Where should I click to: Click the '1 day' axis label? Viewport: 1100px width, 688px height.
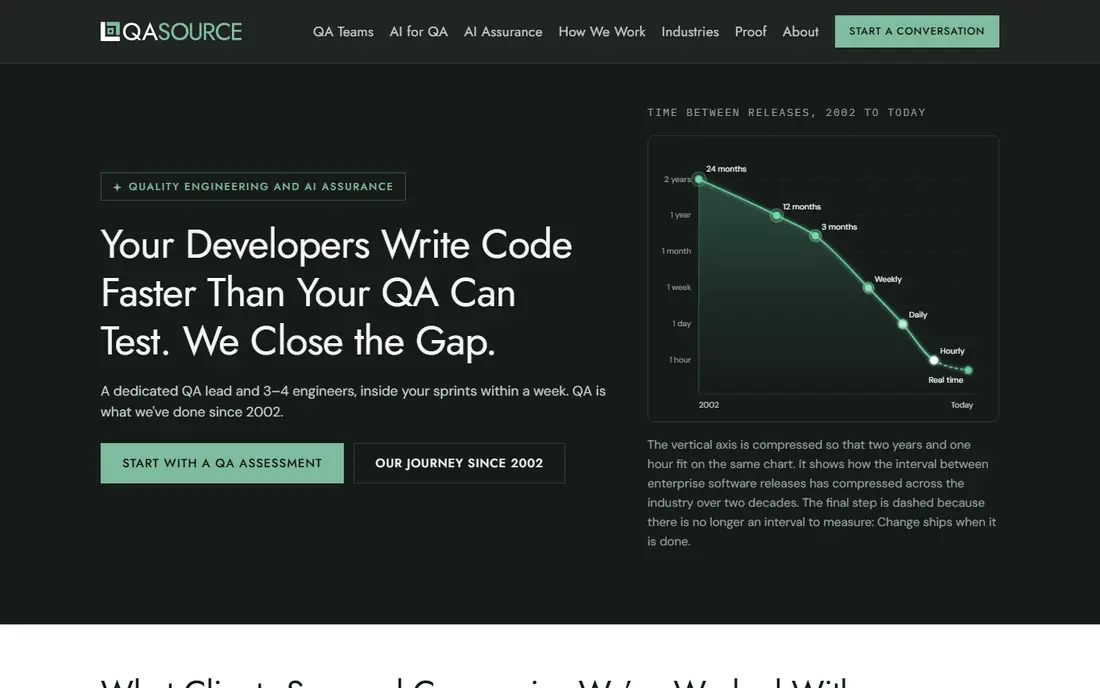coord(681,324)
